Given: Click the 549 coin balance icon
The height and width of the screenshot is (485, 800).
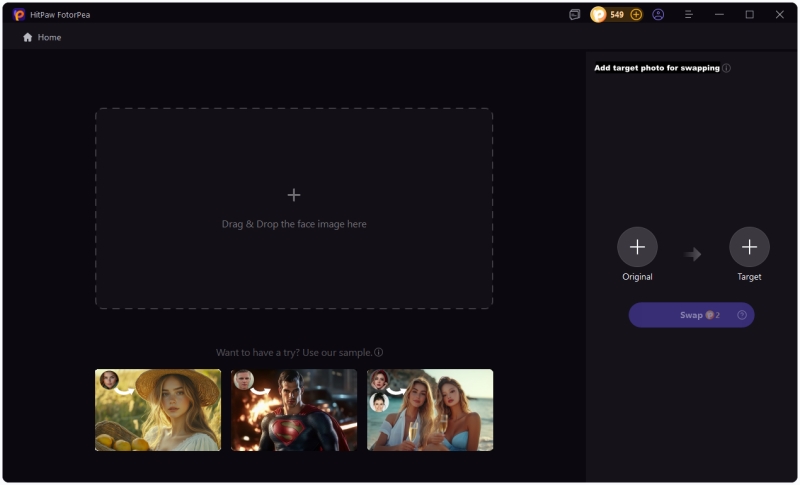Looking at the screenshot, I should tap(598, 15).
